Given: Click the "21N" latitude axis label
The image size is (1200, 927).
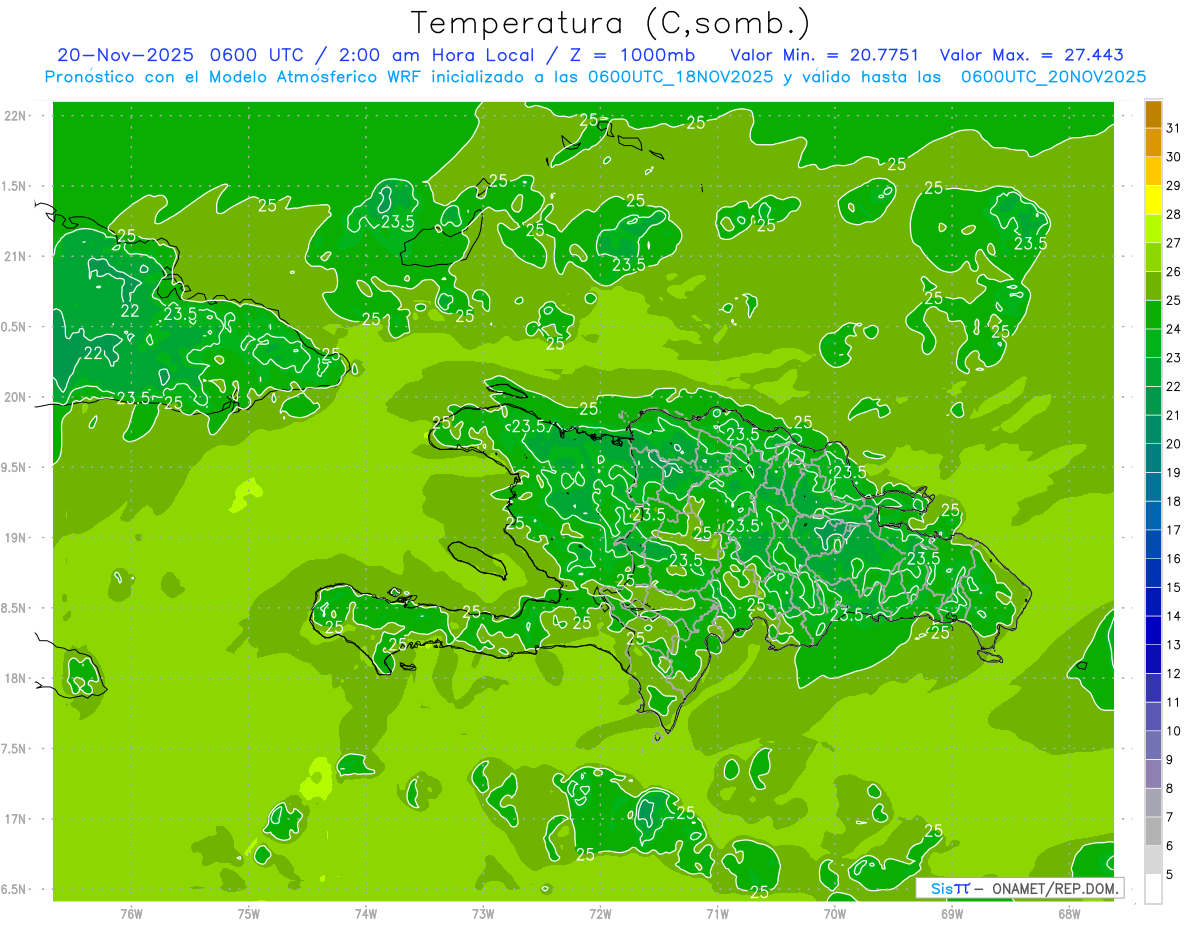Looking at the screenshot, I should (x=16, y=256).
